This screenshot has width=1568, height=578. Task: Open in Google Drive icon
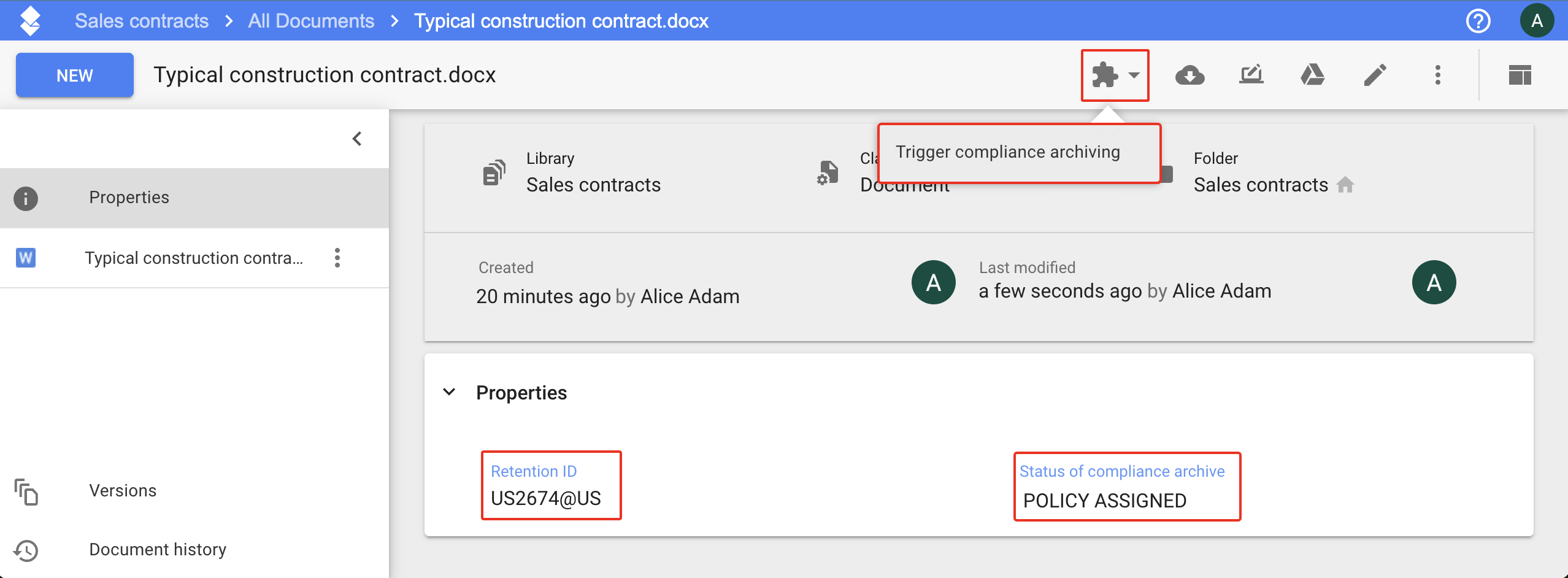[x=1312, y=75]
